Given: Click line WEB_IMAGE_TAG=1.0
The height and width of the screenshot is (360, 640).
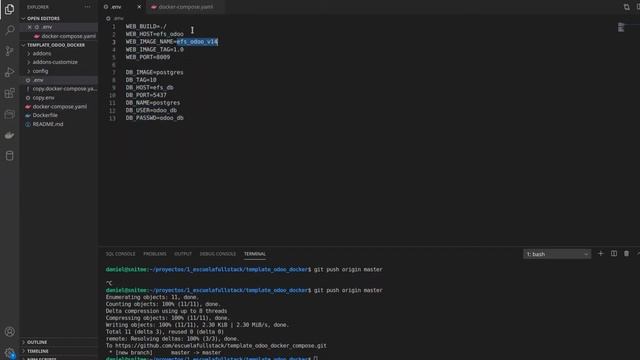Looking at the screenshot, I should pos(154,49).
